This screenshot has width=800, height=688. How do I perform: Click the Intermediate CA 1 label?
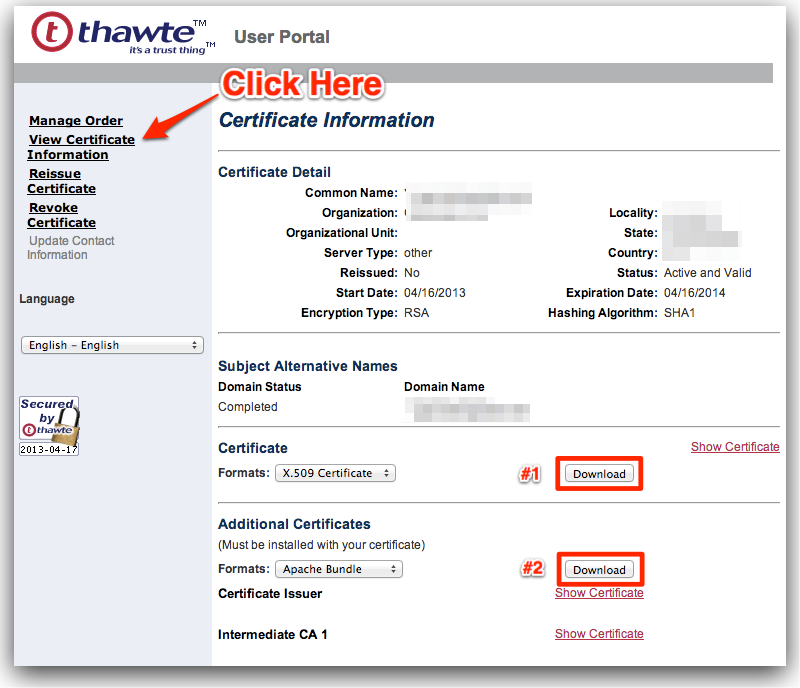coord(272,634)
